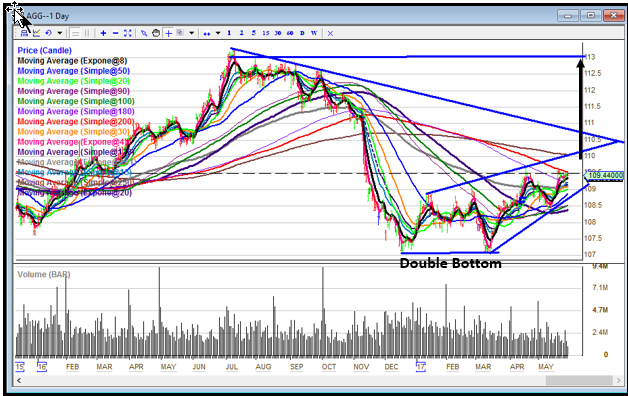Select the hand pan tool
The height and width of the screenshot is (396, 628).
tap(156, 33)
